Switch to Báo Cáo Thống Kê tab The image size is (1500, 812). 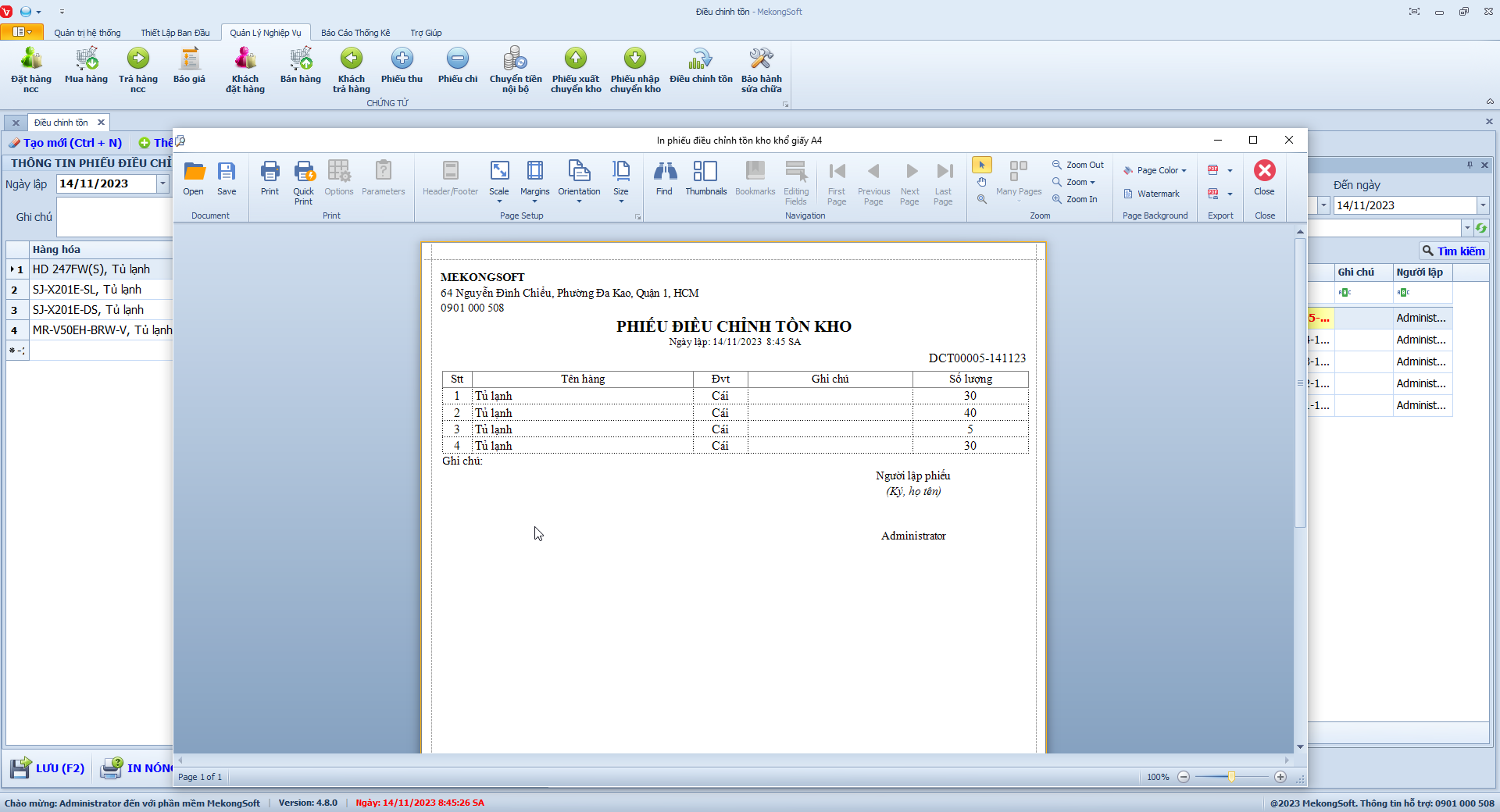tap(355, 33)
